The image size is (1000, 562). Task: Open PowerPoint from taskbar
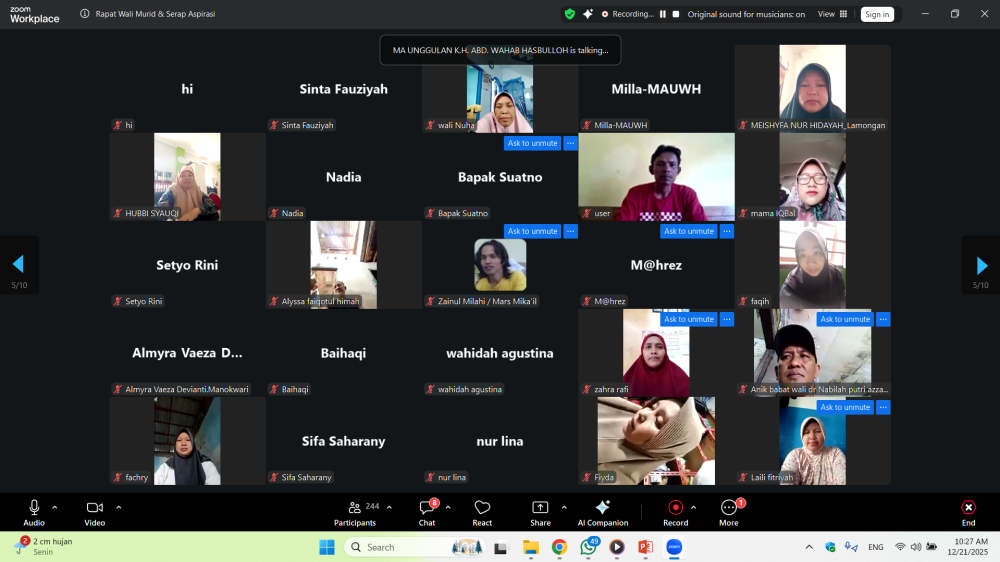coord(645,547)
